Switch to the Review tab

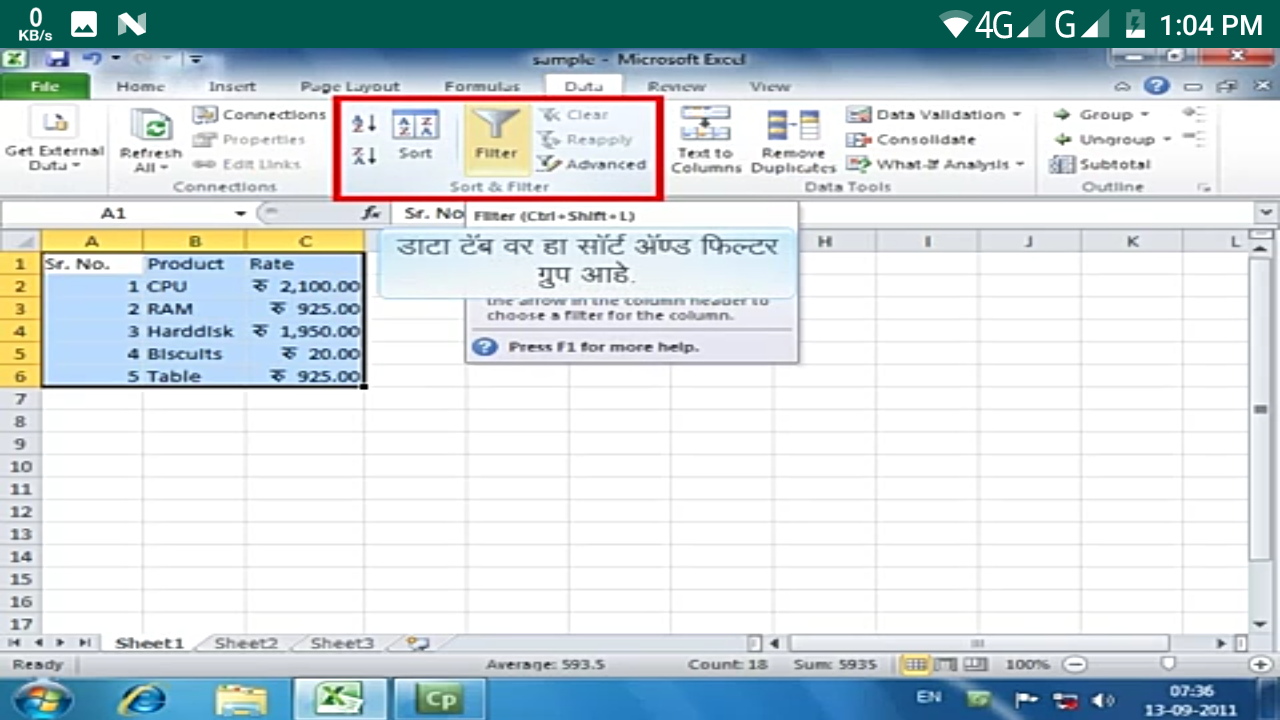pos(677,87)
